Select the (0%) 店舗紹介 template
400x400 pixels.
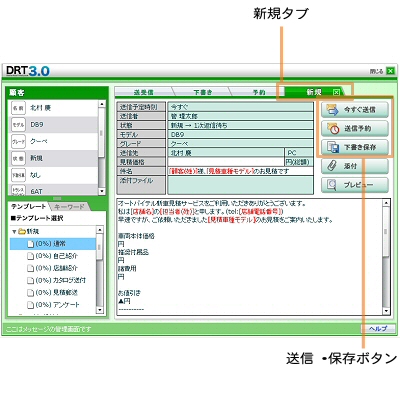pos(53,268)
